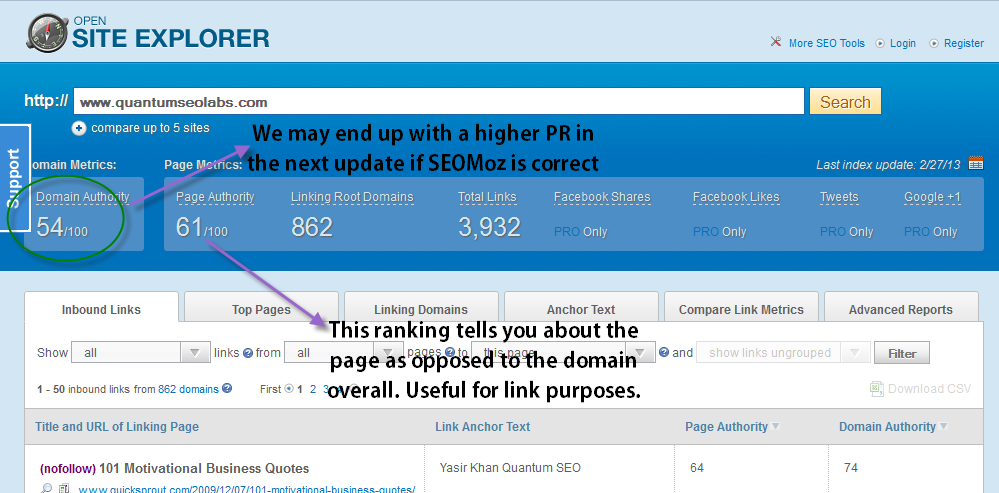999x493 pixels.
Task: Click the tools icon beside More SEO Tools
Action: coord(775,43)
